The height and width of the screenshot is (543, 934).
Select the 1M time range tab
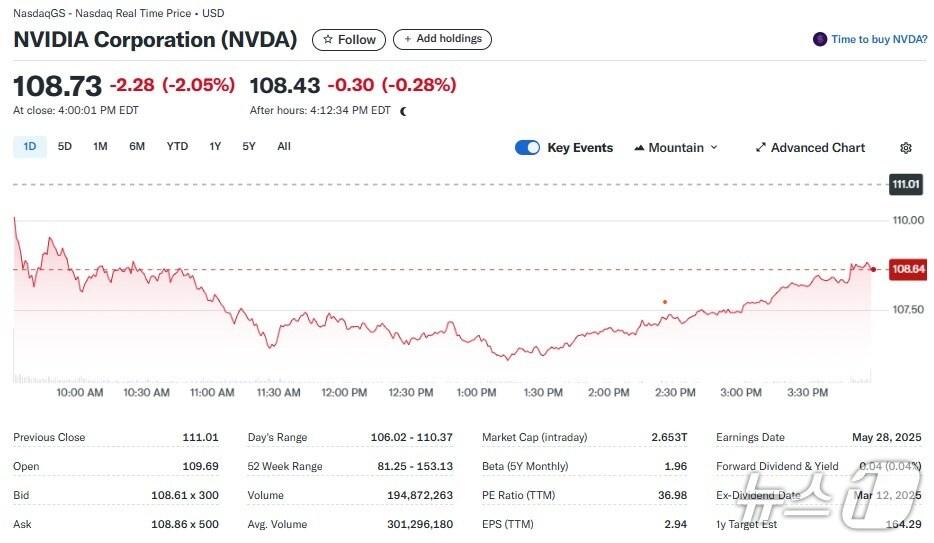point(100,147)
